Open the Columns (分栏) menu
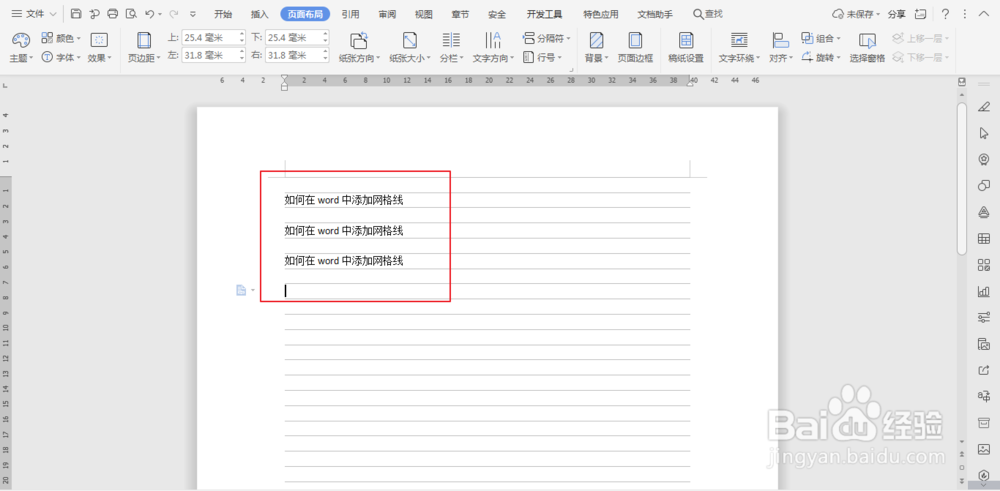 (452, 48)
